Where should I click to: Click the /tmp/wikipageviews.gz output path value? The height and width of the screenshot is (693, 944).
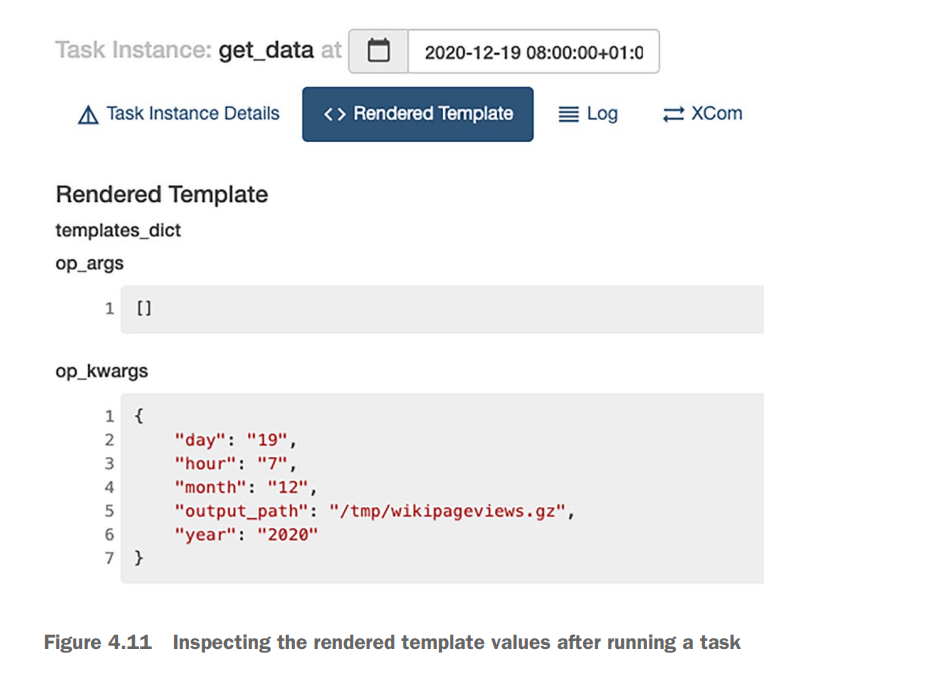449,511
